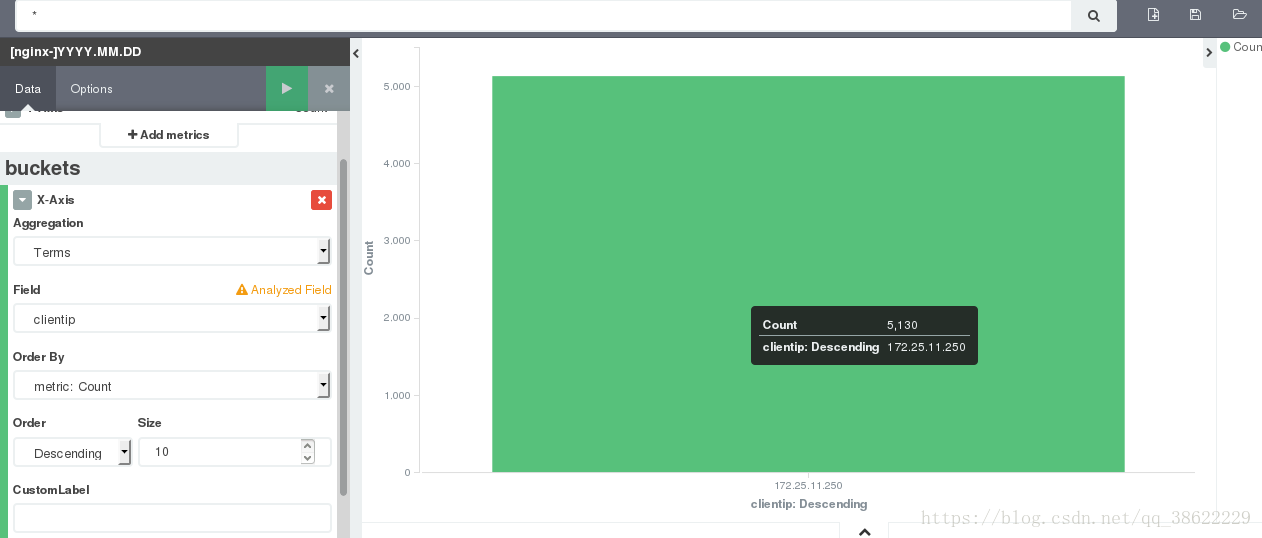Click the green Count legend dot
This screenshot has height=538, width=1262.
[1225, 47]
